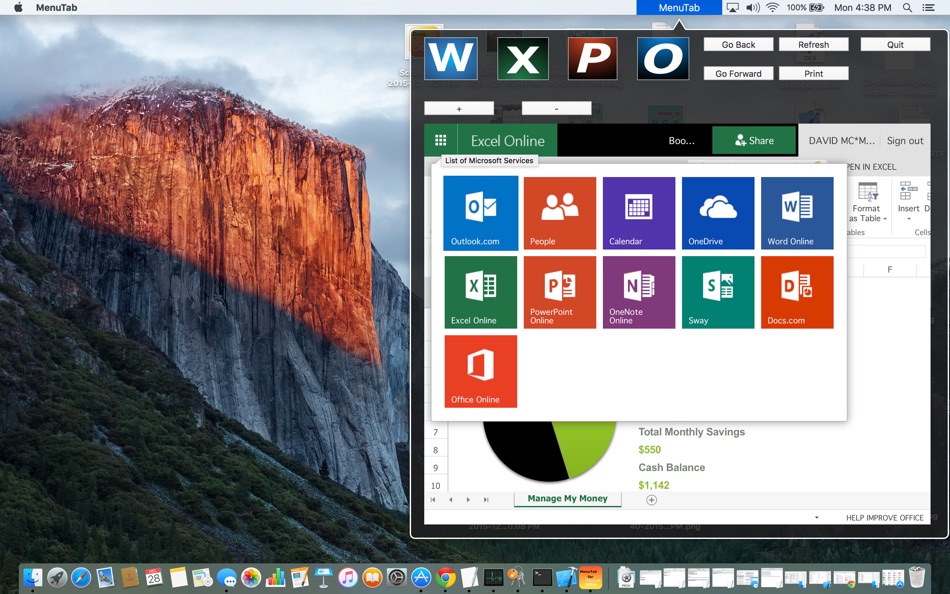Open the Calendar tile
The width and height of the screenshot is (950, 594).
pyautogui.click(x=639, y=213)
